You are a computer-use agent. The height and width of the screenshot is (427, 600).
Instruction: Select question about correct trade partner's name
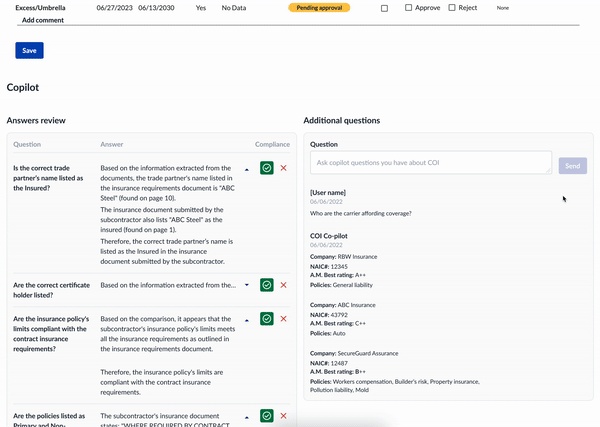point(48,178)
